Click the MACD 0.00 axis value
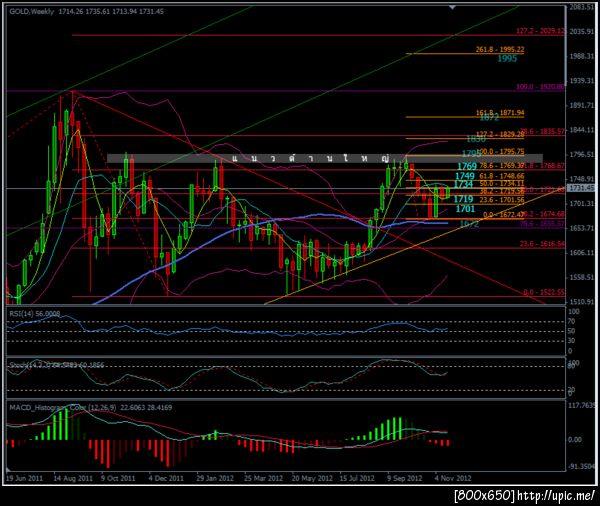Viewport: 600px width, 506px height. click(575, 440)
